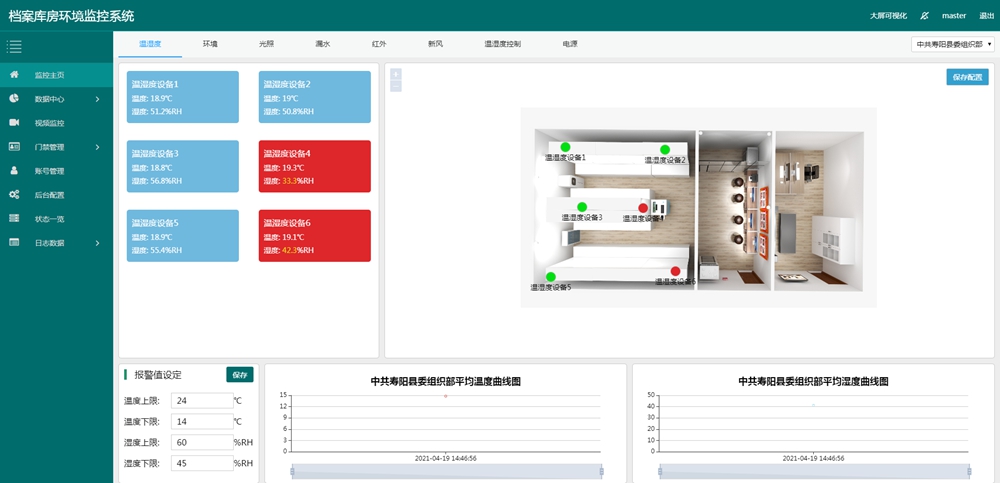Switch to the 电源 tab
The image size is (1000, 483).
point(570,44)
